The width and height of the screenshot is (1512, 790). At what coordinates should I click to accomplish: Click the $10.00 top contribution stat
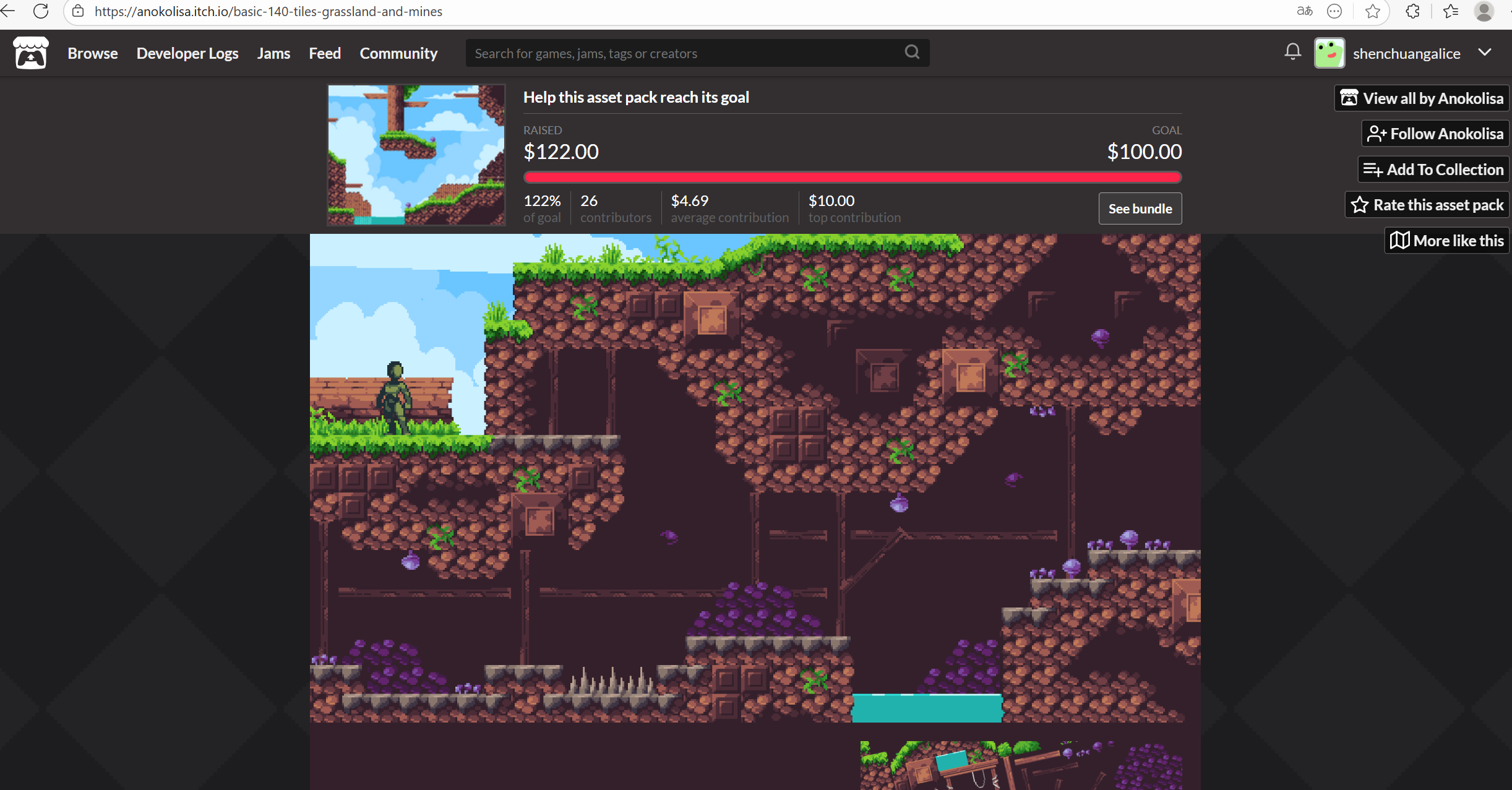[x=854, y=208]
